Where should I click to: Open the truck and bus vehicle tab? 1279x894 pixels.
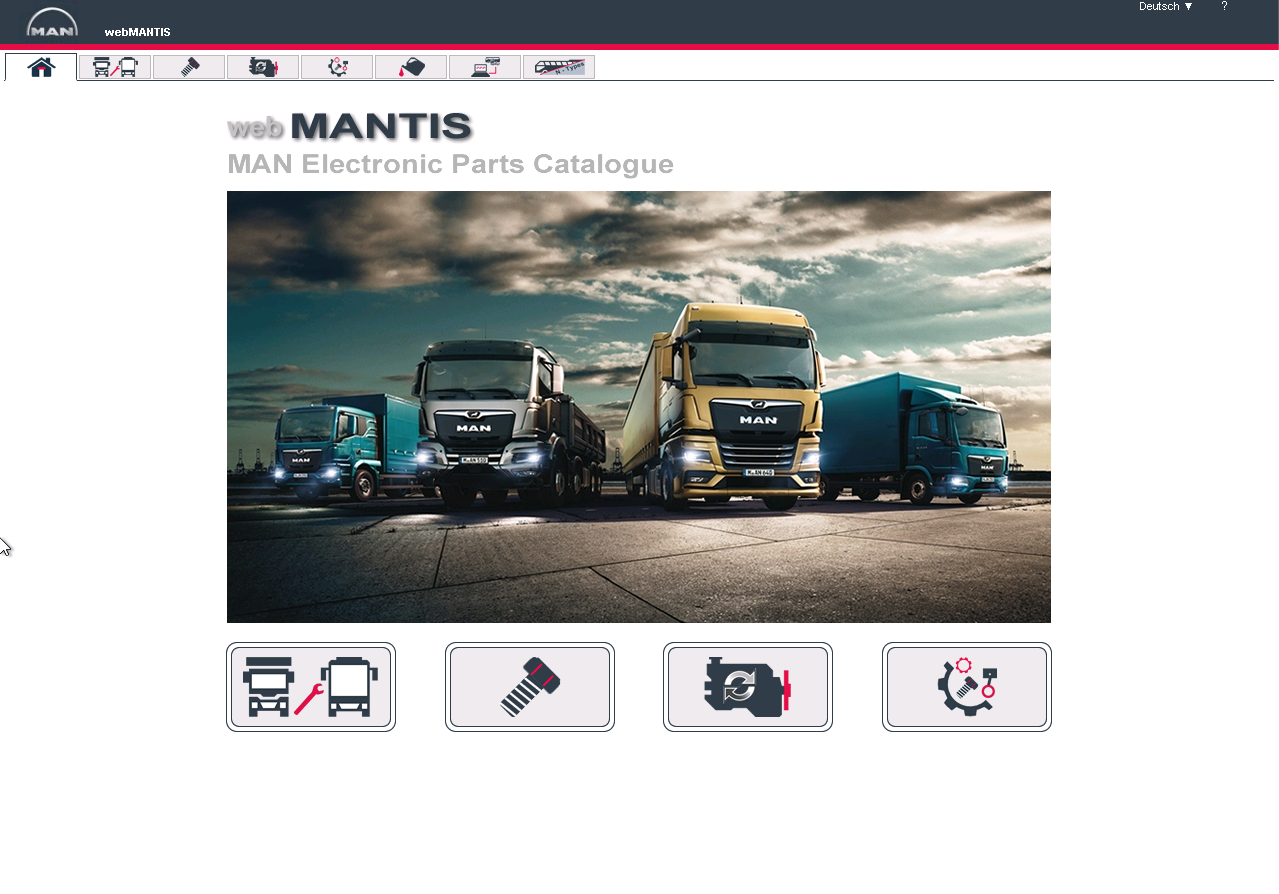[x=115, y=67]
